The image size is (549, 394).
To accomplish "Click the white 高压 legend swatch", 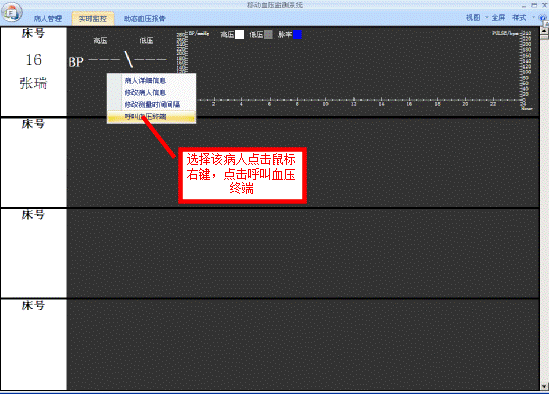I will [239, 34].
